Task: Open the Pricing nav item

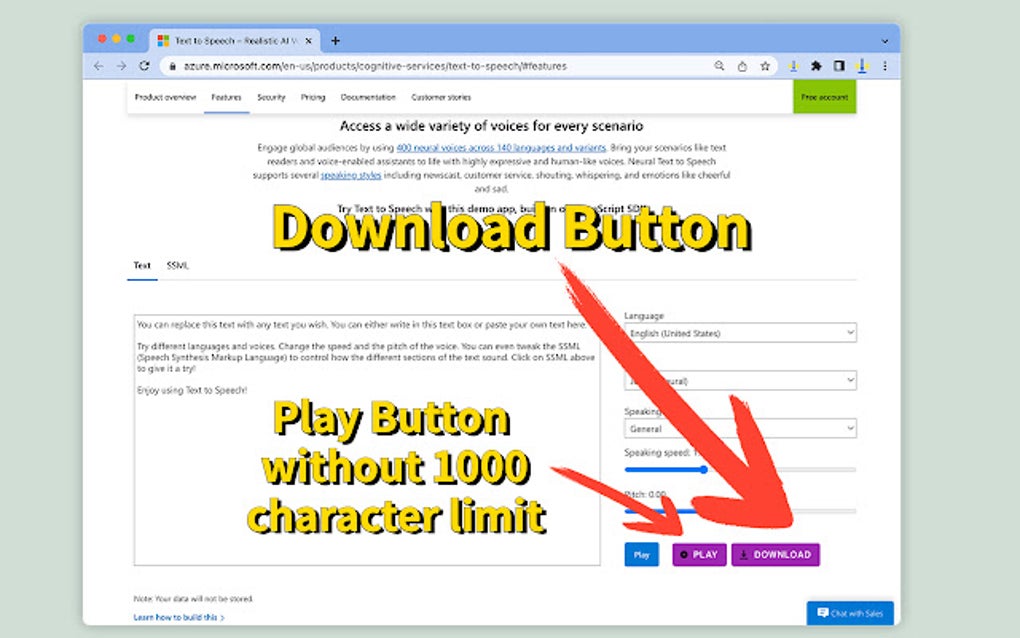Action: coord(313,97)
